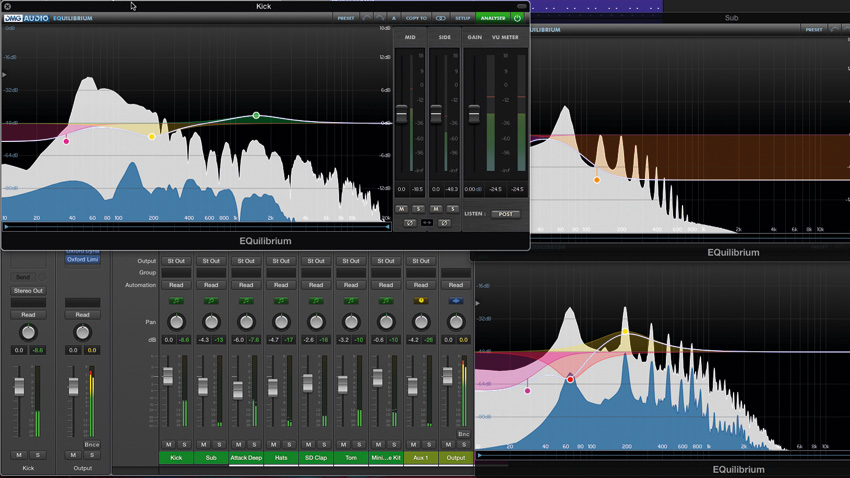Open Kick channel St Out output menu
Screen dimensions: 850x478
(176, 261)
